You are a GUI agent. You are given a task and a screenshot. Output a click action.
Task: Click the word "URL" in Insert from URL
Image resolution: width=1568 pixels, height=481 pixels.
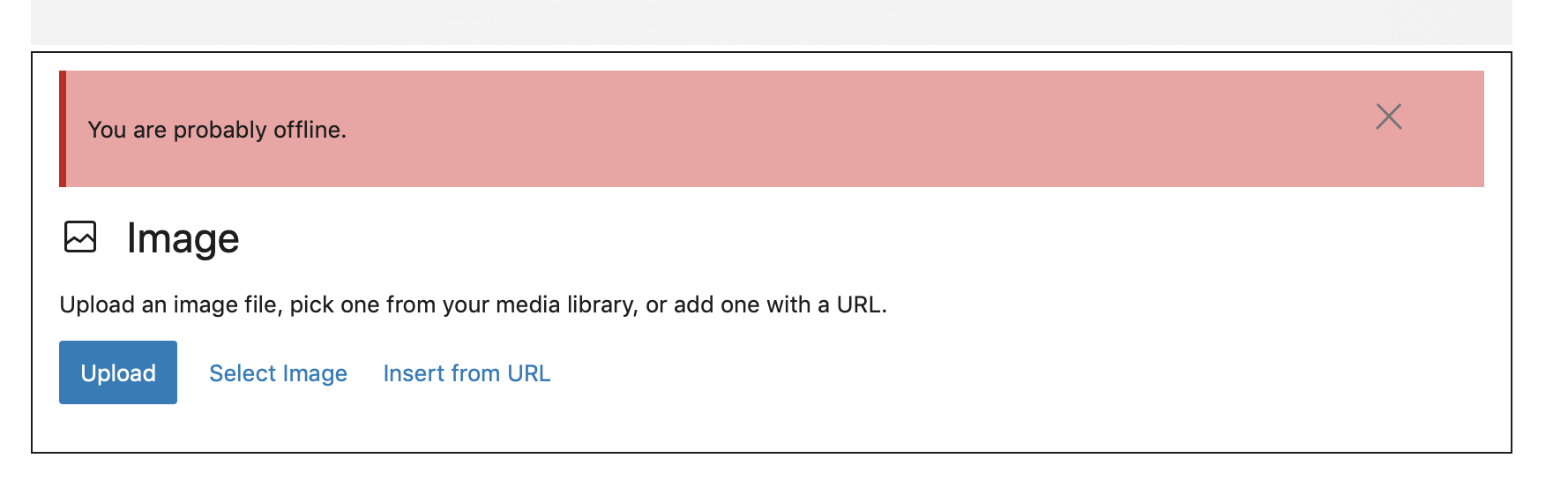point(528,373)
